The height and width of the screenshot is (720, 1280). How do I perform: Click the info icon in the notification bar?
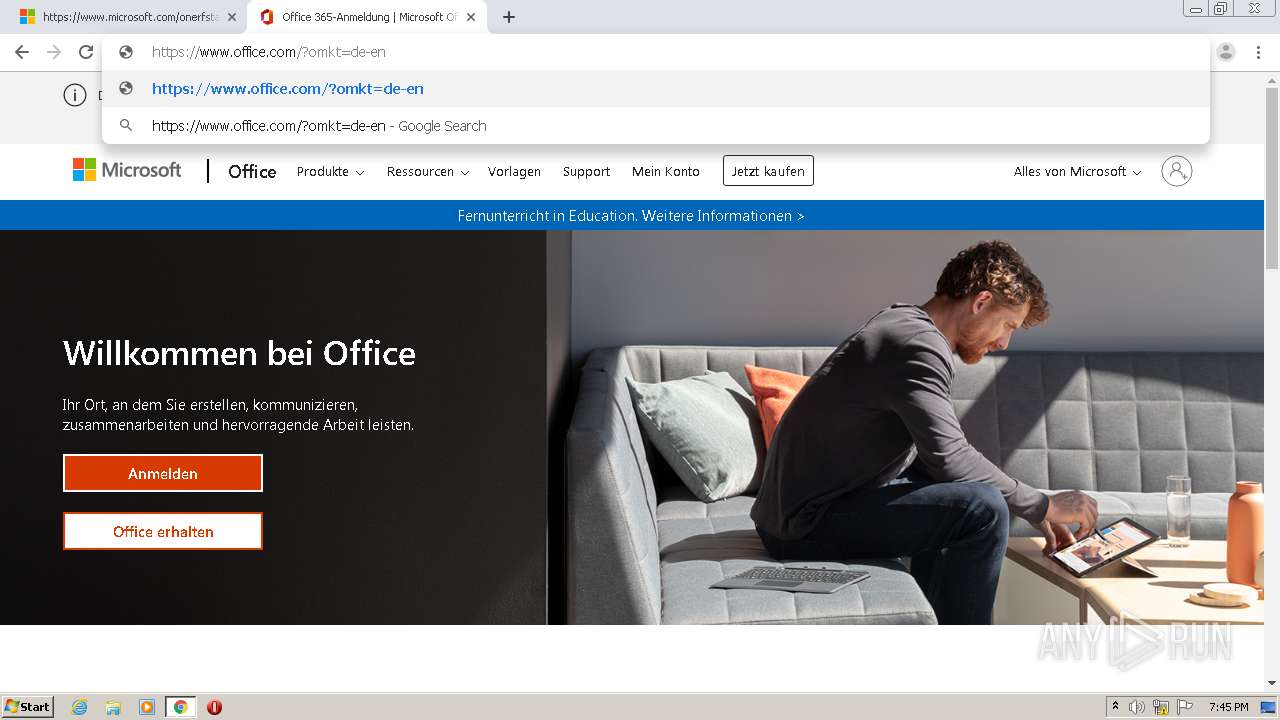(x=75, y=95)
